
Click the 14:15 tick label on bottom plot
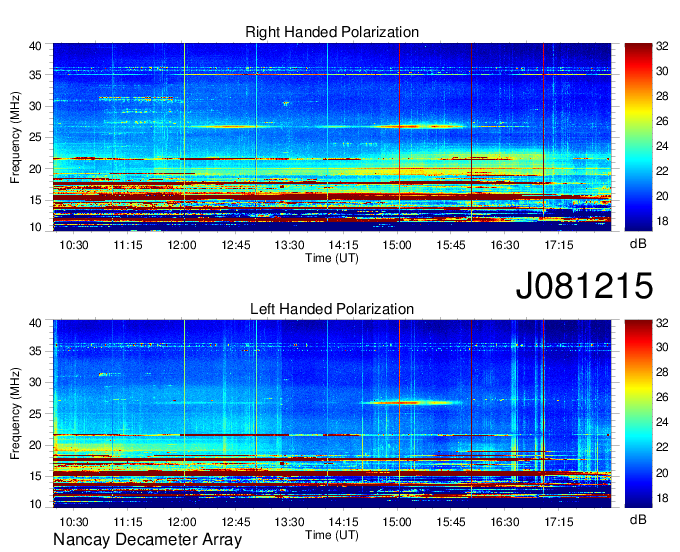click(x=343, y=522)
